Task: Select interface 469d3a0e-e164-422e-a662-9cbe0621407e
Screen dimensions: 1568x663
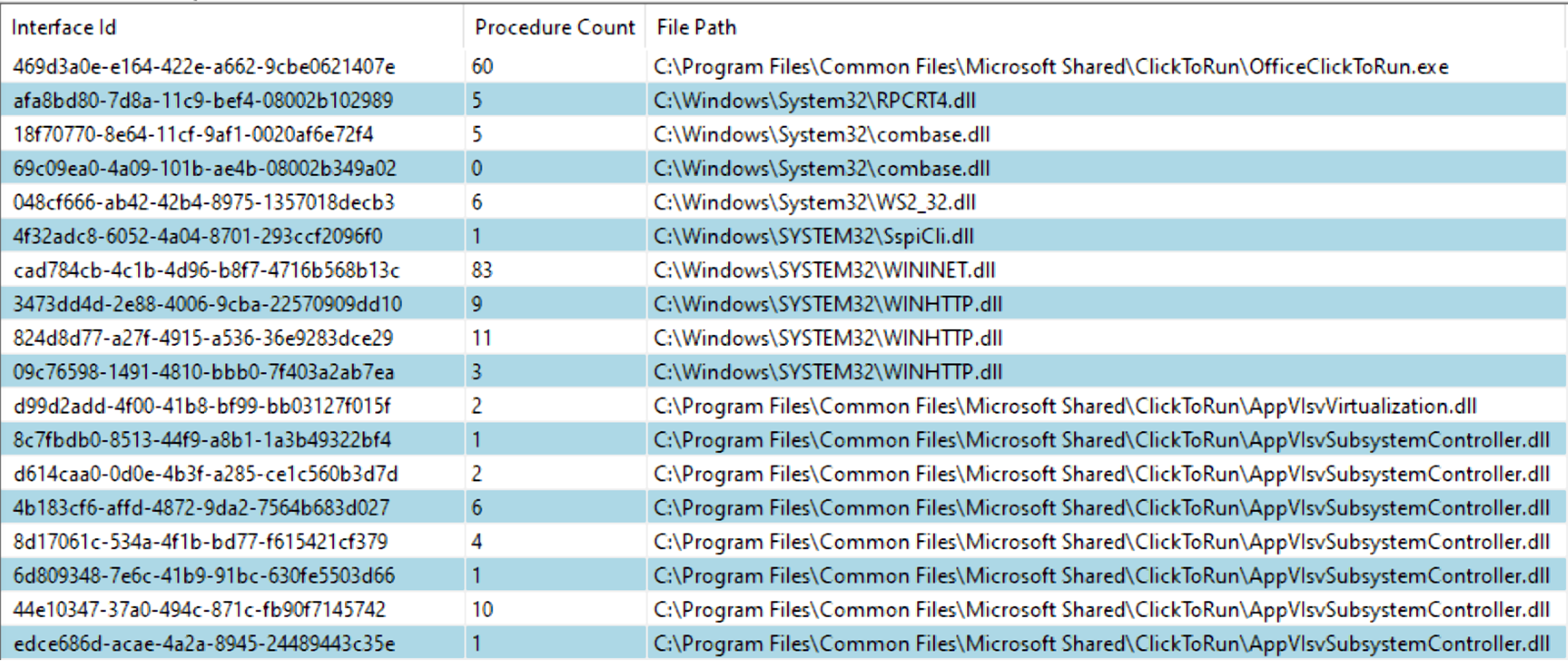Action: click(204, 67)
